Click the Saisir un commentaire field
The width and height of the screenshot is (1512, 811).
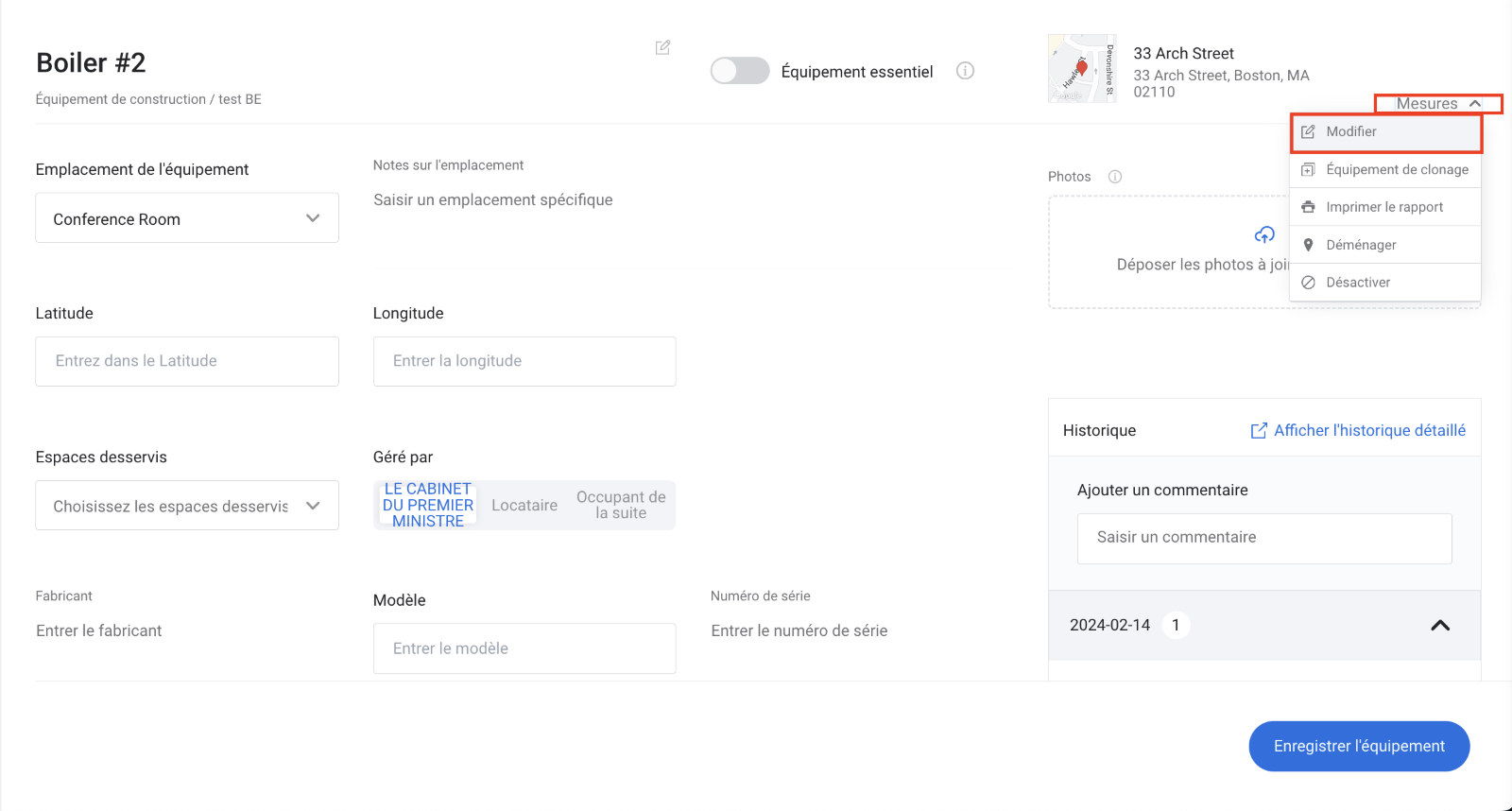pyautogui.click(x=1263, y=538)
